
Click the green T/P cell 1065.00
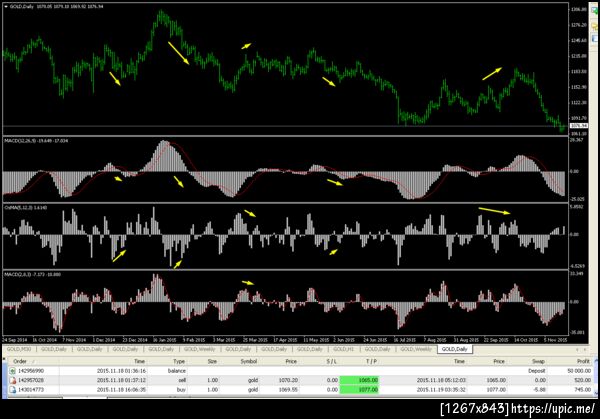[359, 380]
